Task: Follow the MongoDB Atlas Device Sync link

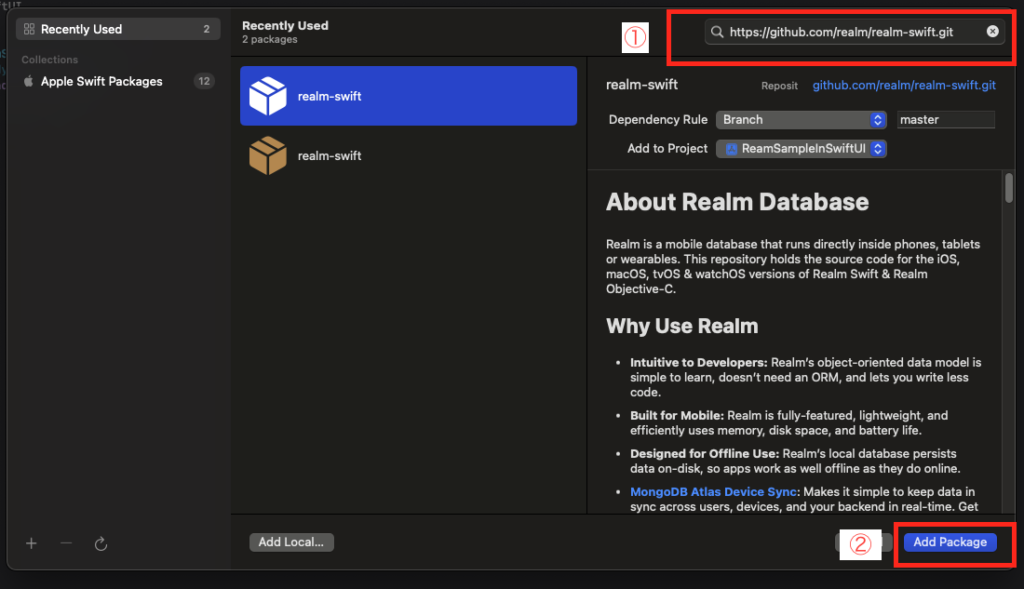Action: pyautogui.click(x=713, y=492)
